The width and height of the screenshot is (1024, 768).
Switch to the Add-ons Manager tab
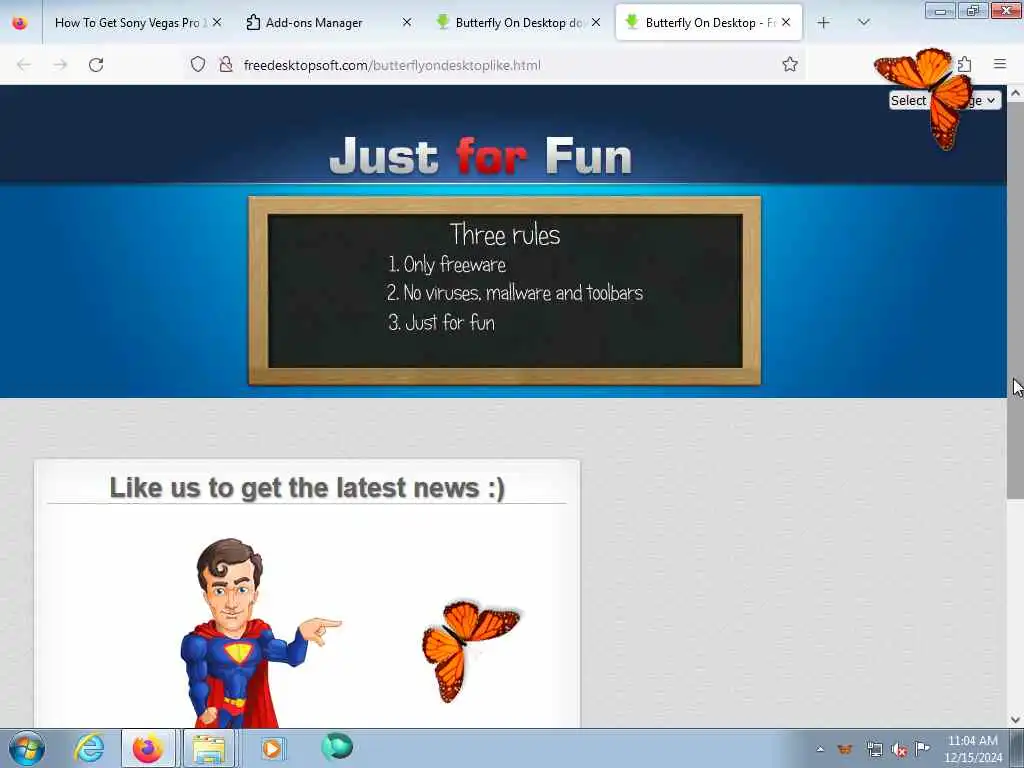313,23
